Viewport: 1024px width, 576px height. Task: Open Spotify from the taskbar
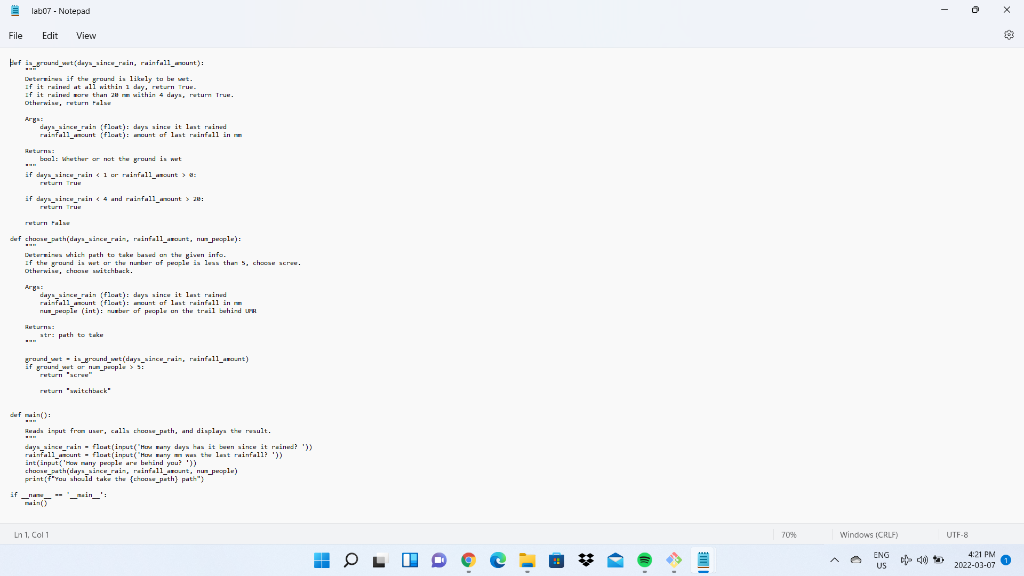(x=644, y=560)
